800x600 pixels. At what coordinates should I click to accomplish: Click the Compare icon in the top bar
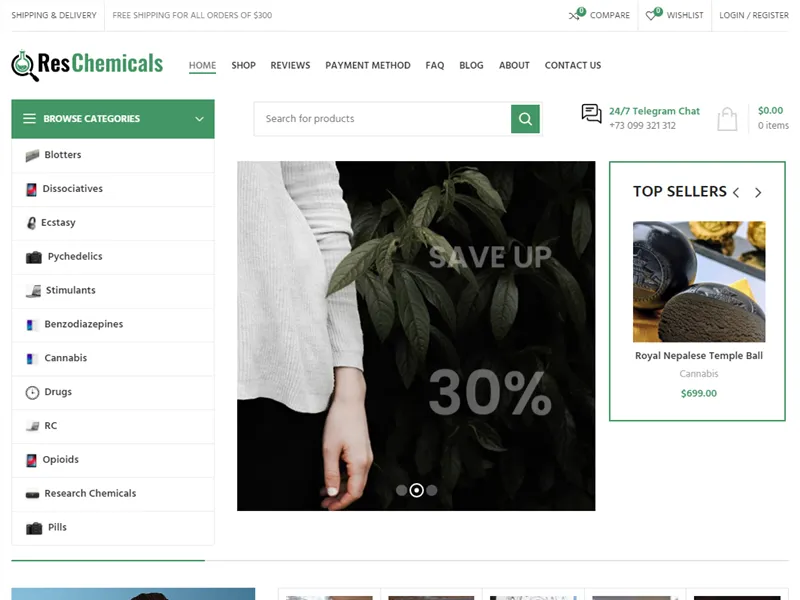(x=577, y=16)
